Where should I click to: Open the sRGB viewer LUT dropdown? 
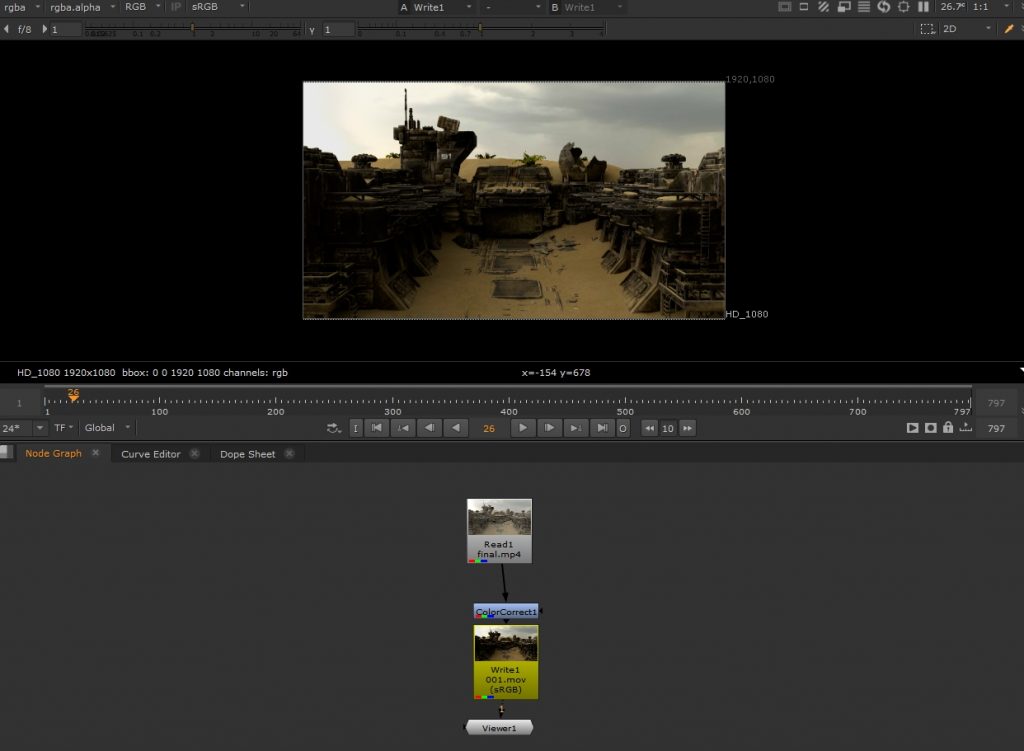point(218,7)
